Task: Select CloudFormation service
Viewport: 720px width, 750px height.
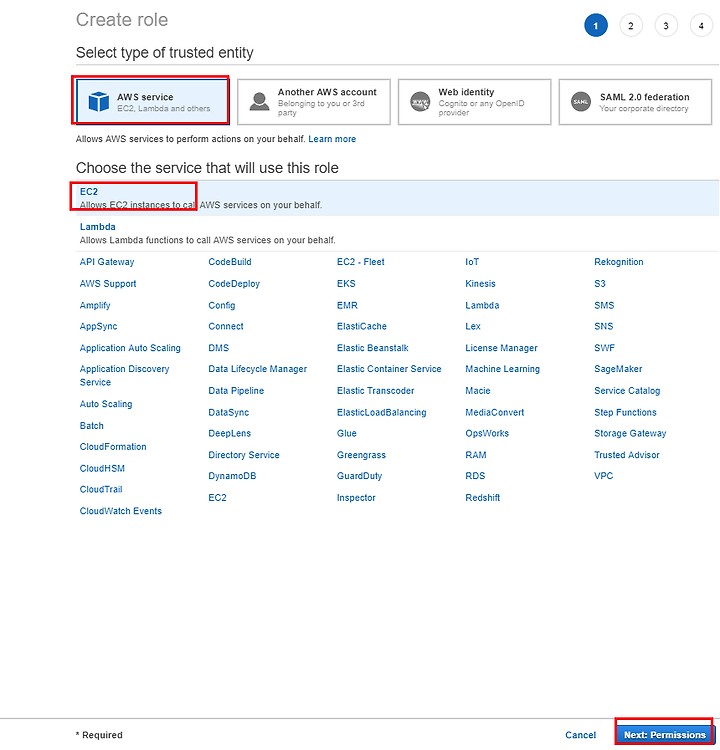Action: [x=113, y=447]
